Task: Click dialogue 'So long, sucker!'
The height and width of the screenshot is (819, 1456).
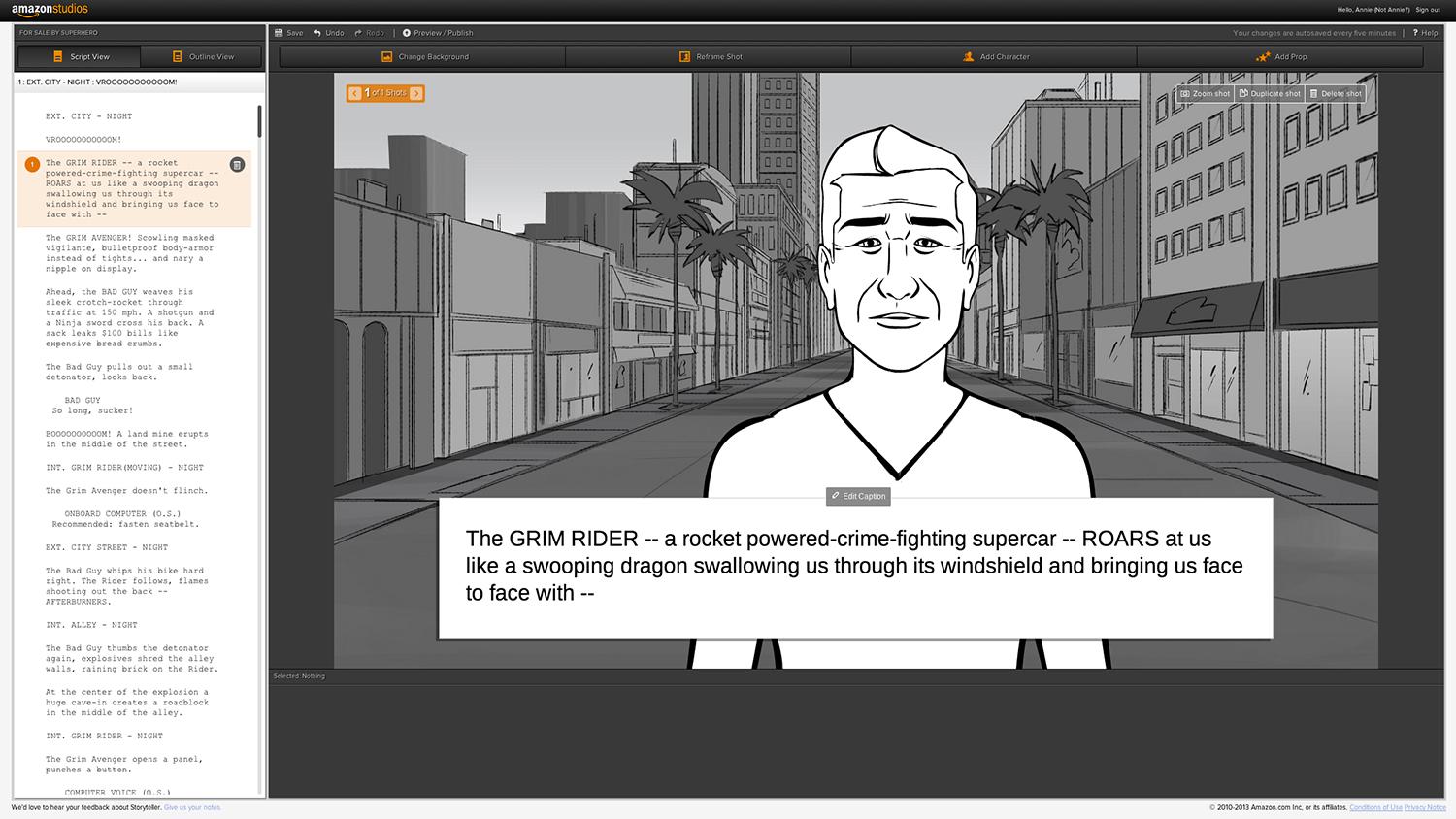Action: [x=92, y=410]
